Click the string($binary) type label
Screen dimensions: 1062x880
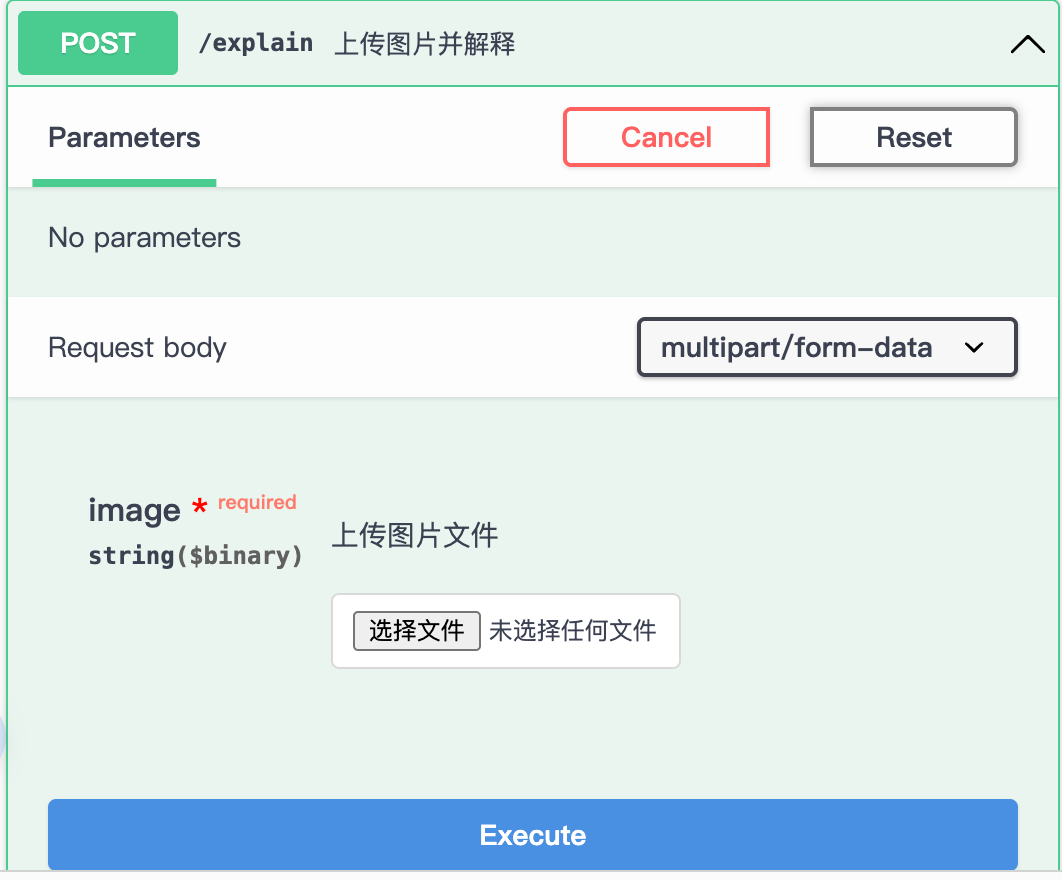pyautogui.click(x=195, y=556)
